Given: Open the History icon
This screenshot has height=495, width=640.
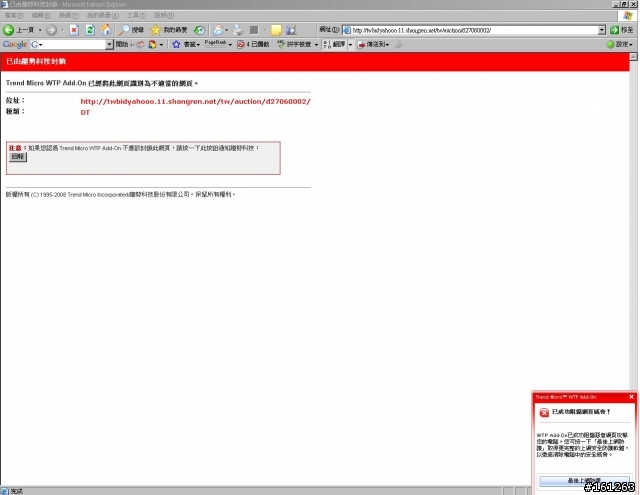Looking at the screenshot, I should (199, 30).
